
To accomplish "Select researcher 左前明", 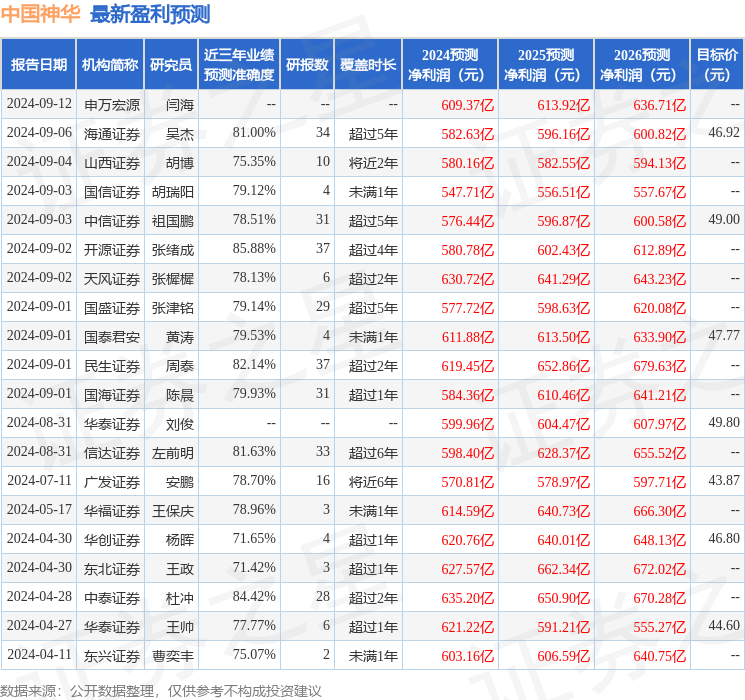I will point(172,452).
